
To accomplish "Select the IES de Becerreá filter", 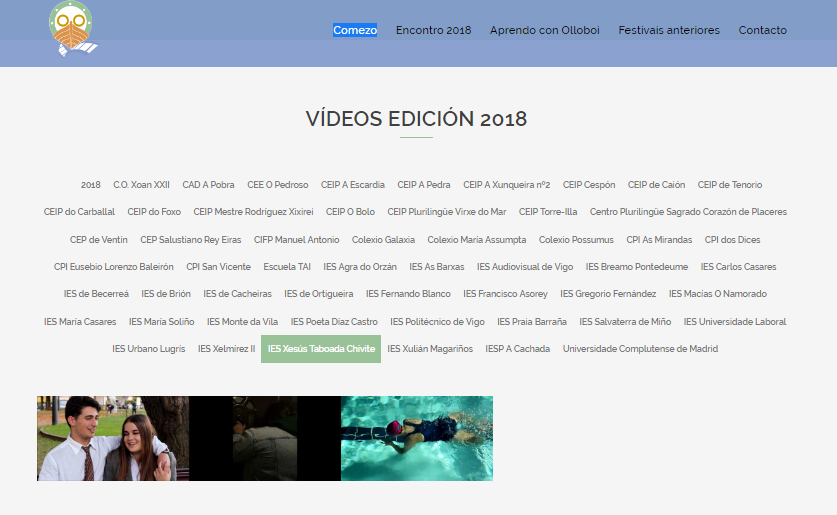I will click(x=96, y=294).
